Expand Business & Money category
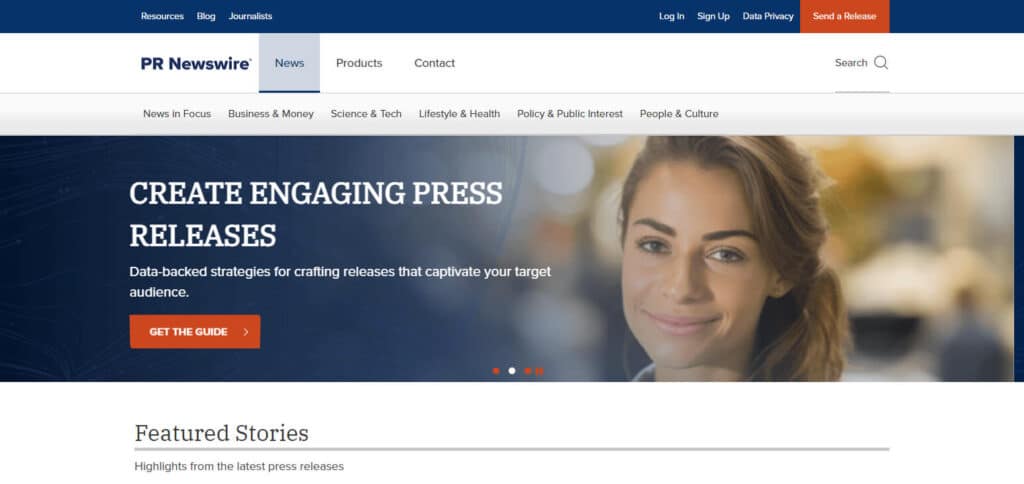 270,114
